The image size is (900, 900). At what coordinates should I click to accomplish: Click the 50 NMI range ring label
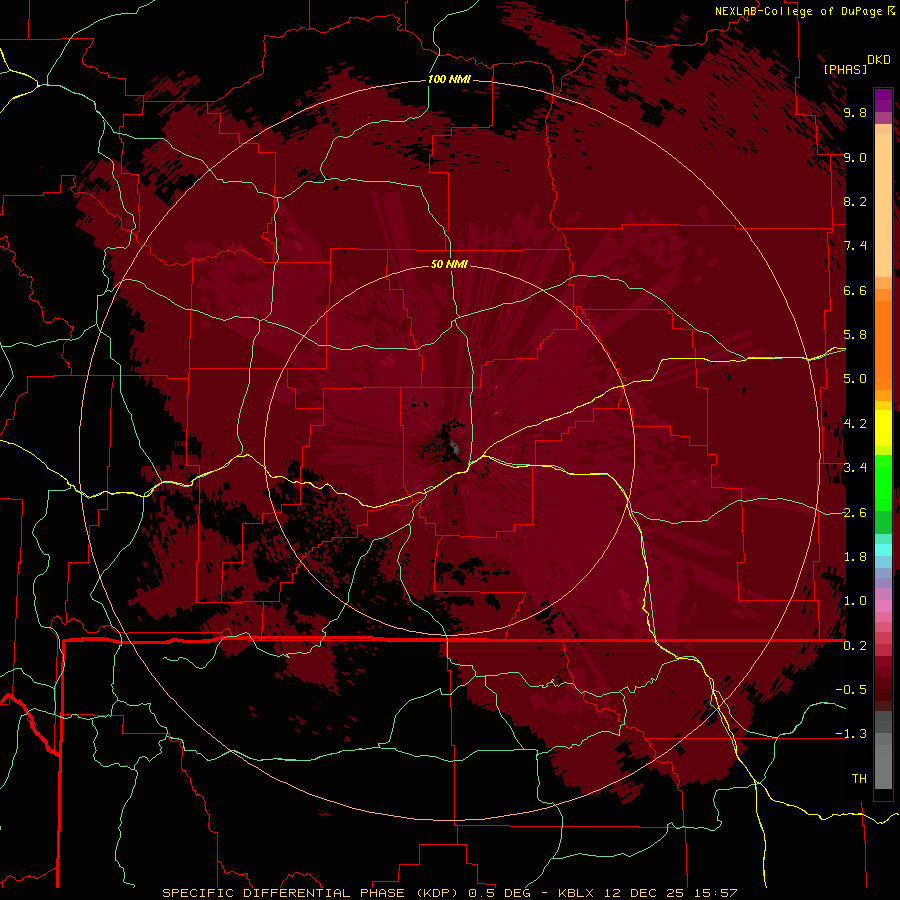(x=449, y=264)
